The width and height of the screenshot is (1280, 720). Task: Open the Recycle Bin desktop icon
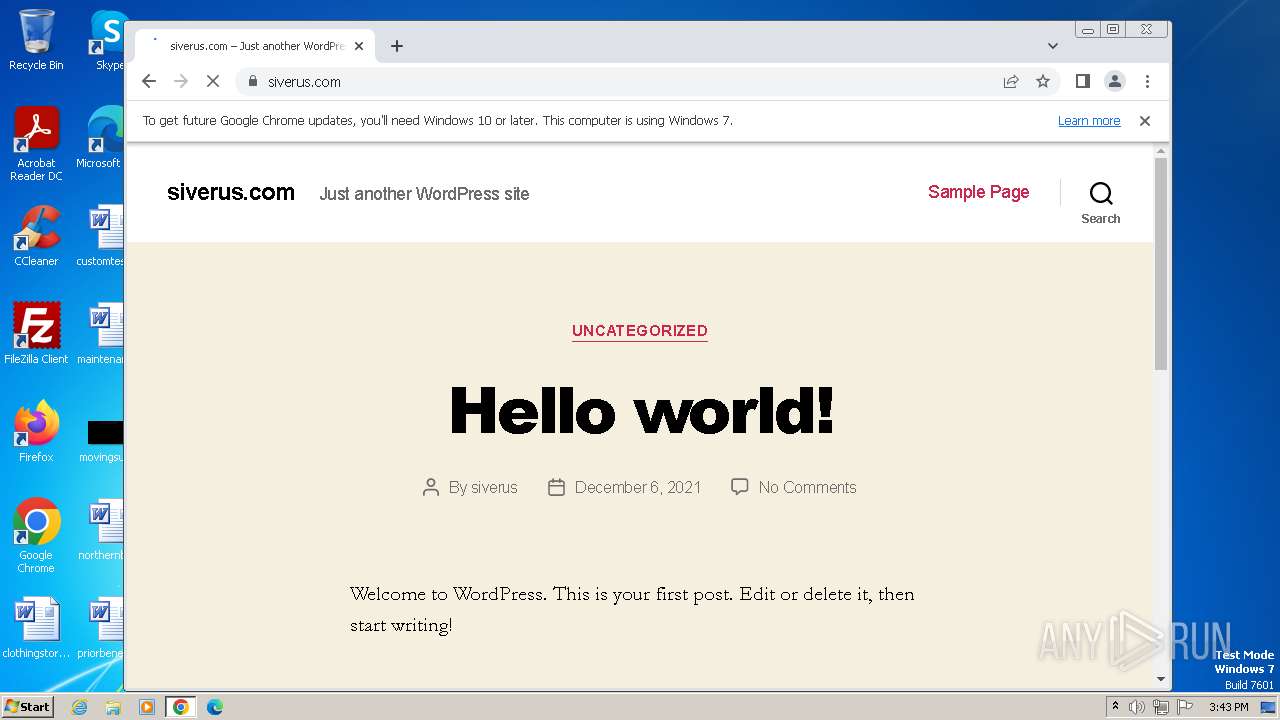click(x=36, y=40)
